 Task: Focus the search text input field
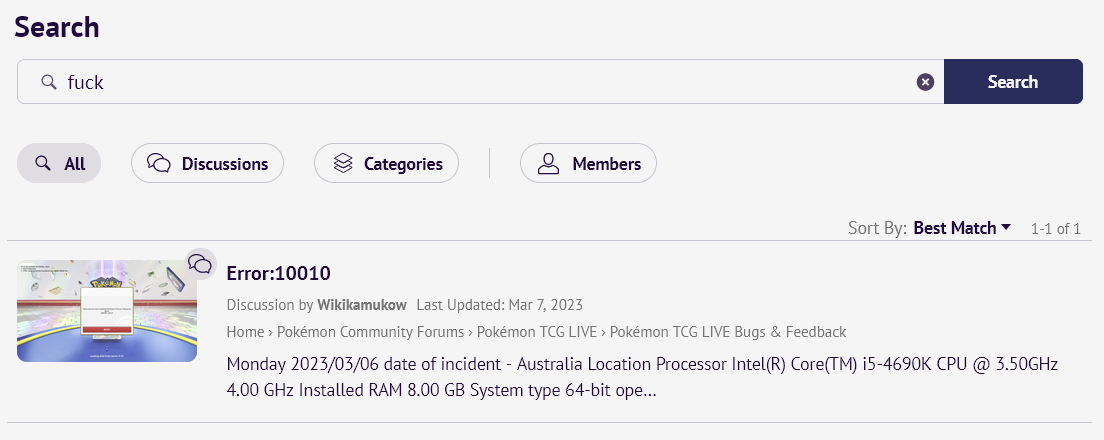[x=480, y=82]
